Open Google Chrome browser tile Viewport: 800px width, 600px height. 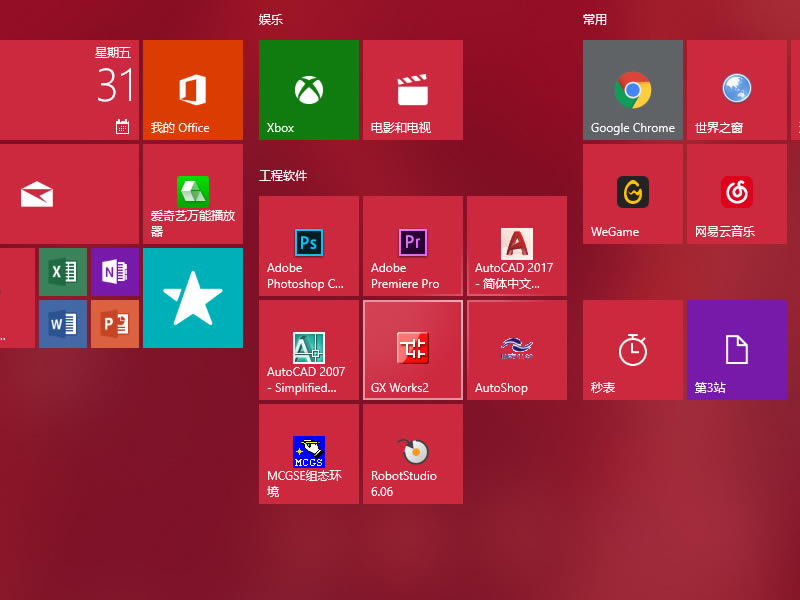[632, 90]
